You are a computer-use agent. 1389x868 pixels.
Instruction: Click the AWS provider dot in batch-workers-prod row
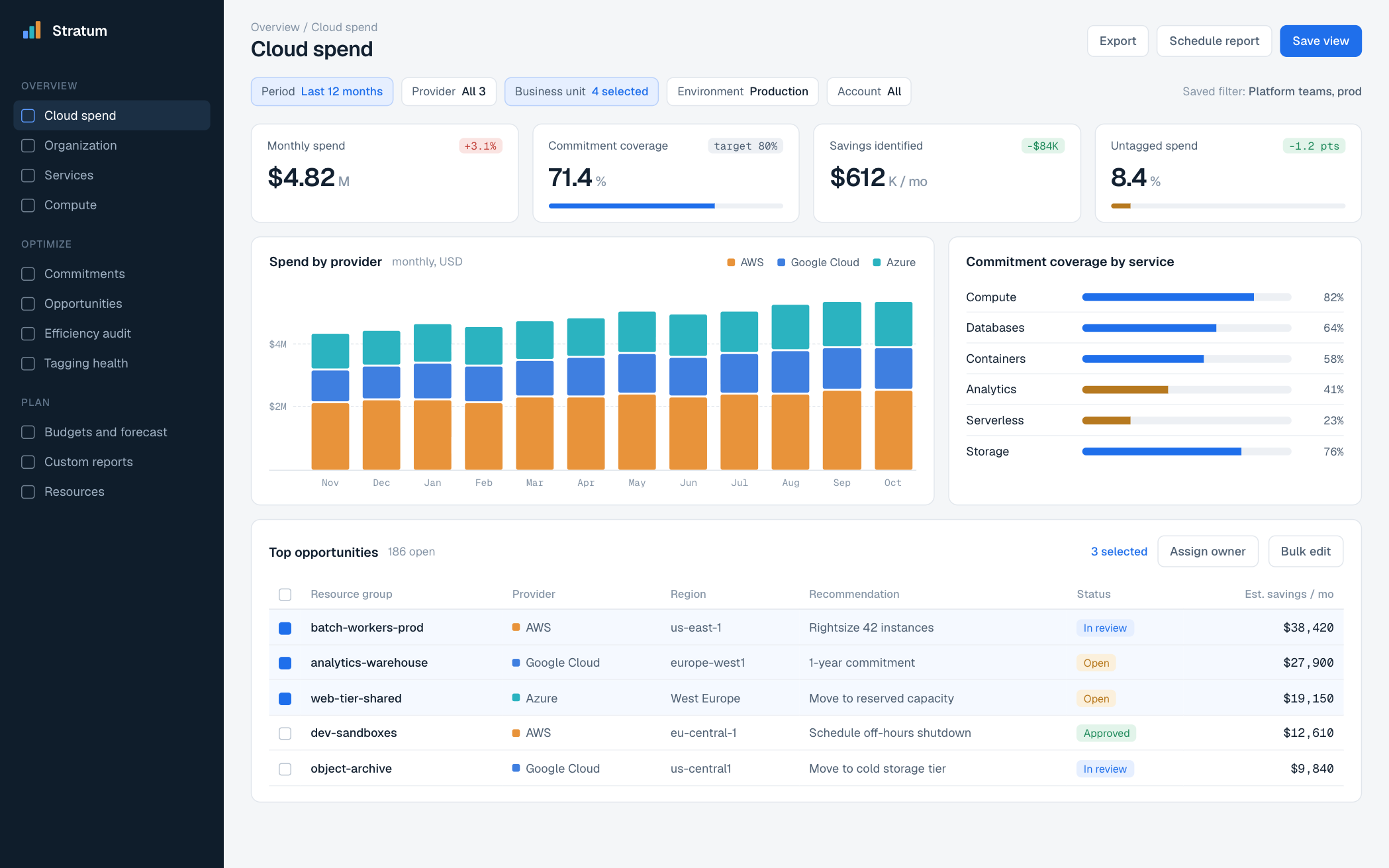[516, 627]
